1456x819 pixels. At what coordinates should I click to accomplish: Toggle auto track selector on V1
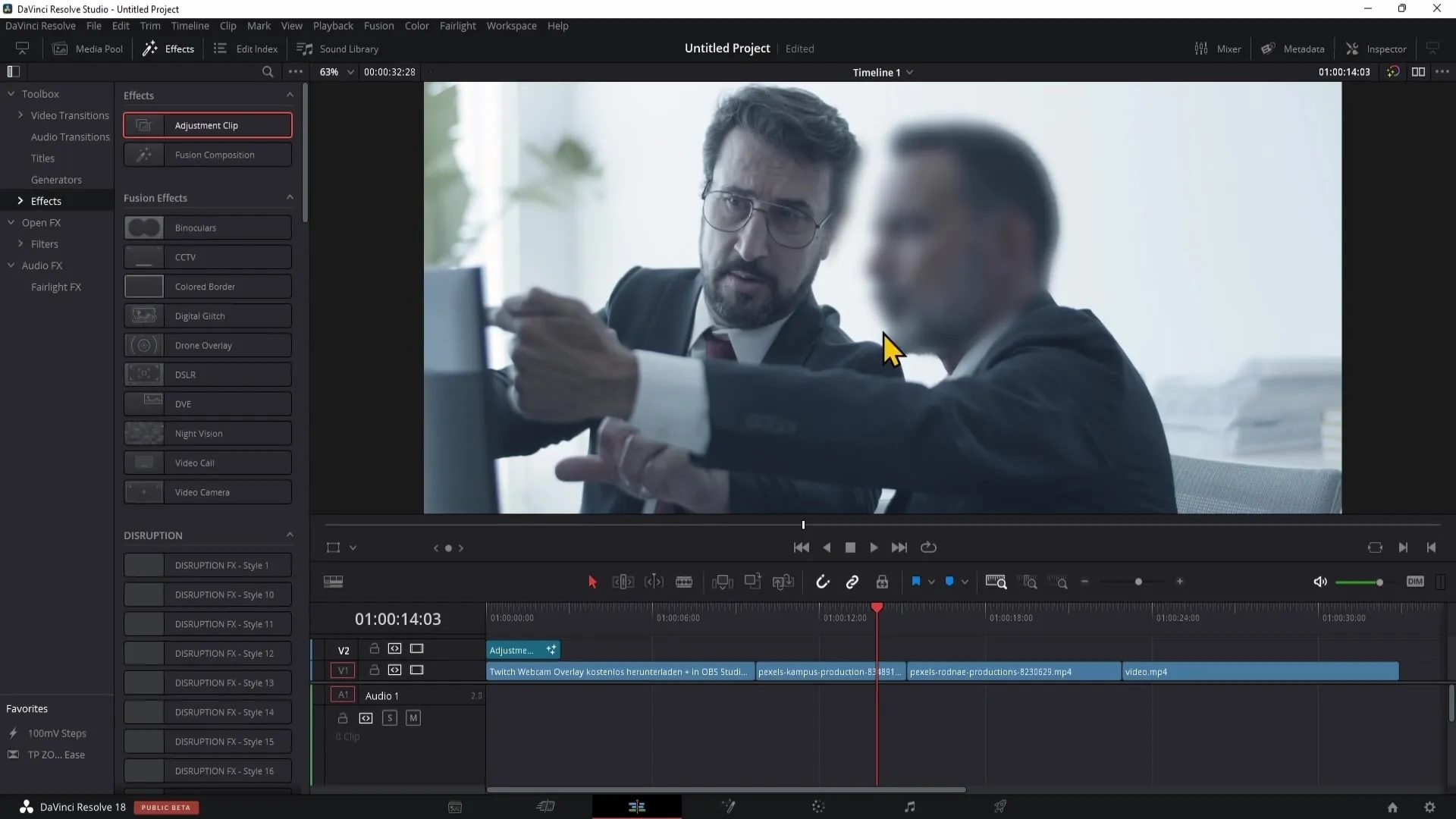(x=394, y=670)
